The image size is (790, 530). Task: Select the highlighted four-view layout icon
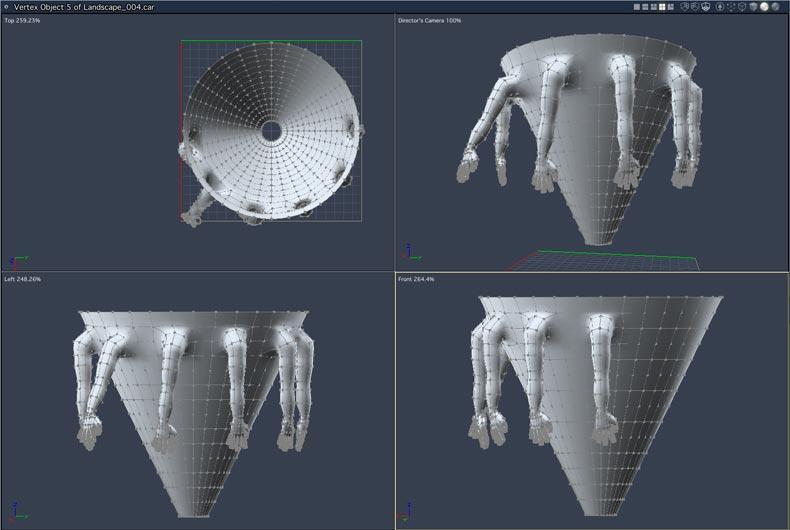(662, 7)
